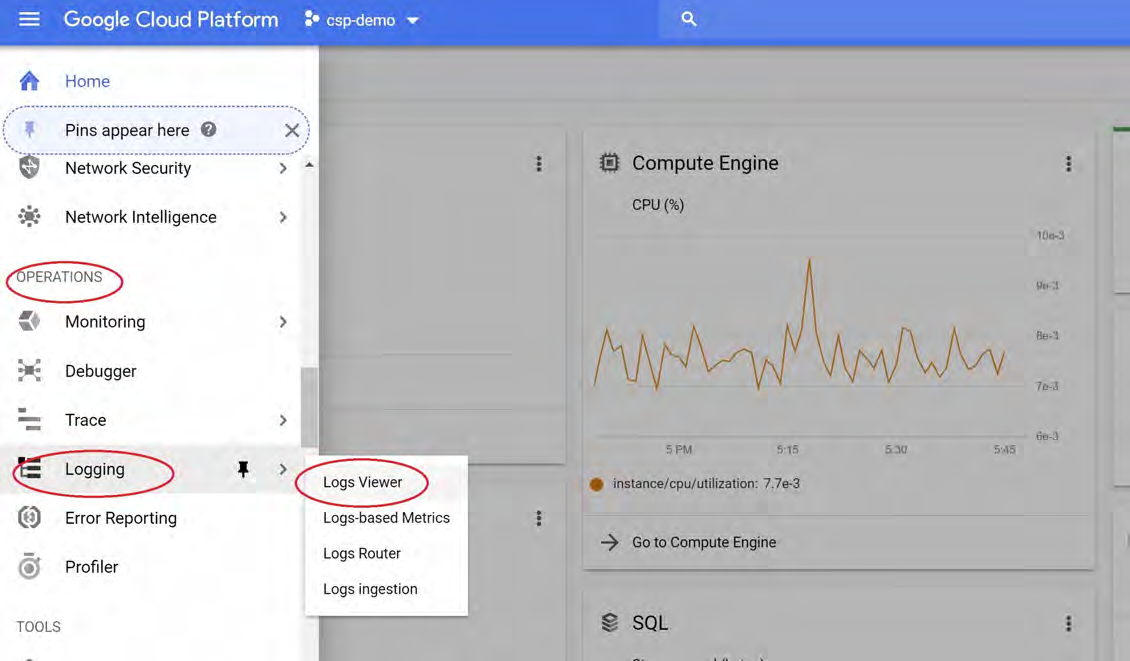This screenshot has height=661, width=1130.
Task: Click the Network Security shield icon
Action: (x=30, y=168)
